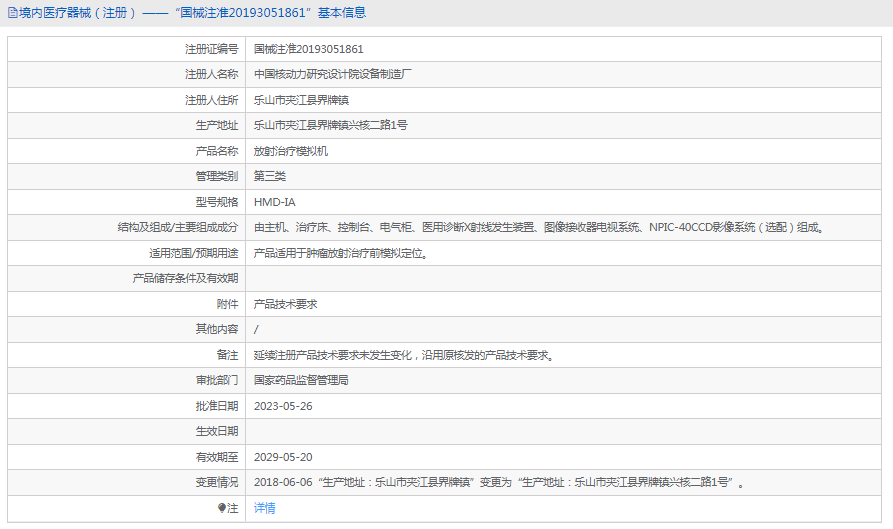Click the model specification HMD-IA
893x529 pixels.
274,202
